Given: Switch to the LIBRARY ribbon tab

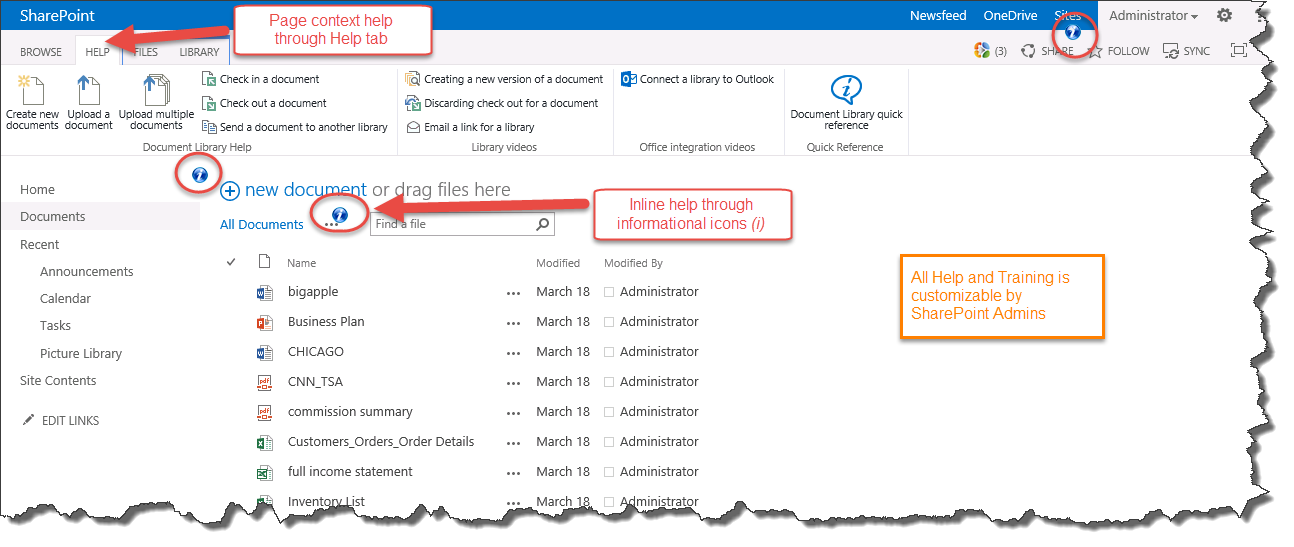Looking at the screenshot, I should pos(199,51).
